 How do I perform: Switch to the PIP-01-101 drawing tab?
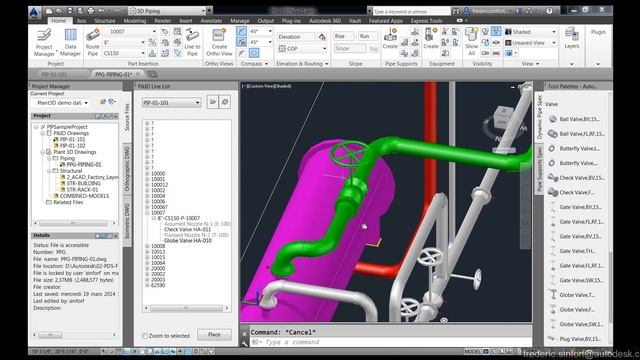[x=54, y=74]
